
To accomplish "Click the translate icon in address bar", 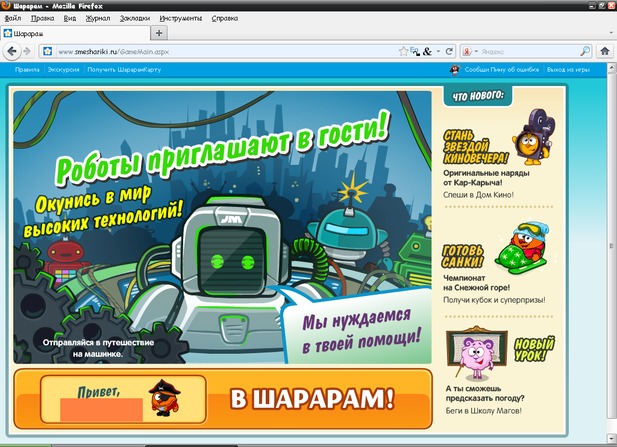I will 415,51.
